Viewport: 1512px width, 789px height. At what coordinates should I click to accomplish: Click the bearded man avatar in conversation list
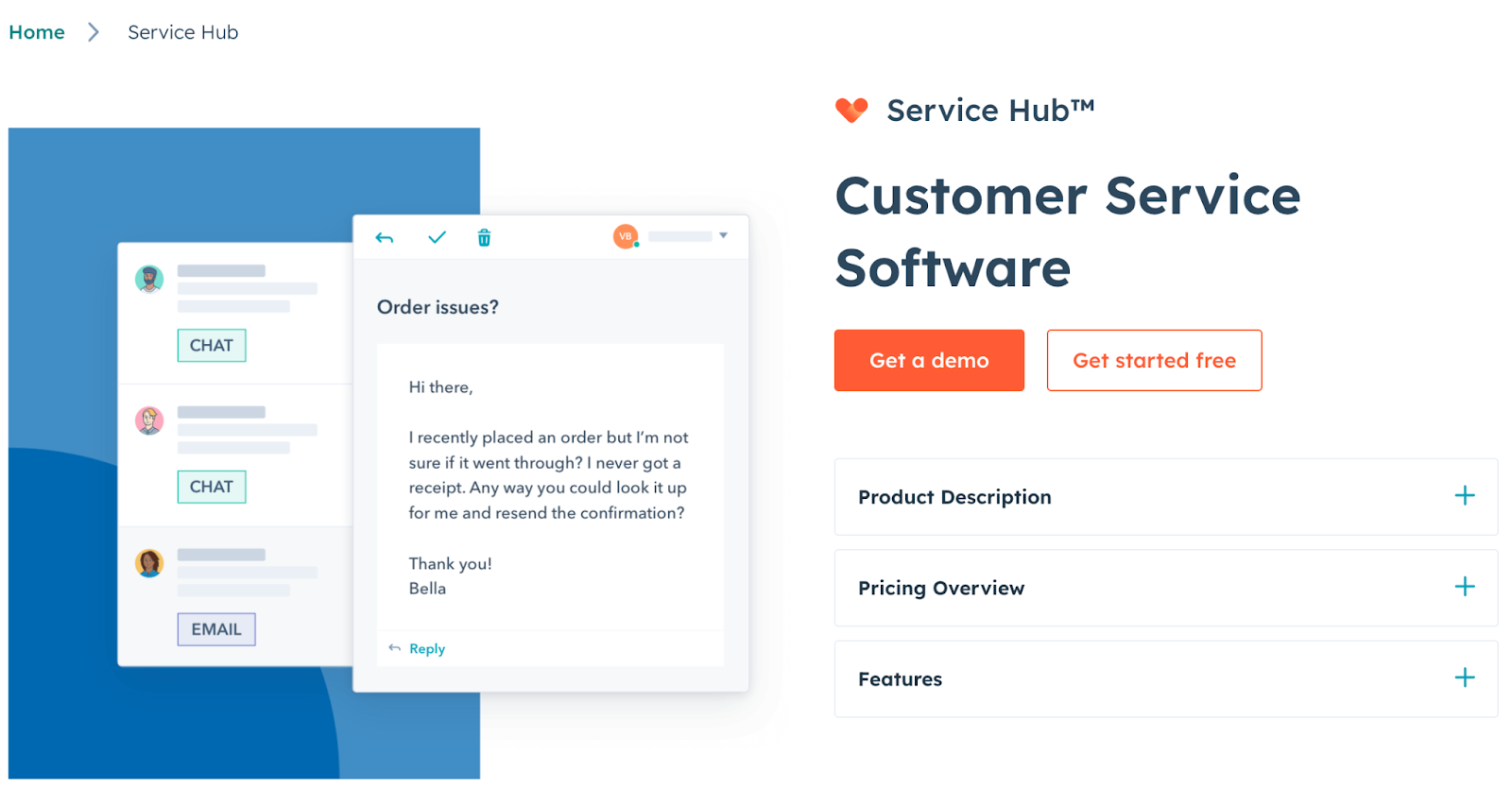coord(149,280)
